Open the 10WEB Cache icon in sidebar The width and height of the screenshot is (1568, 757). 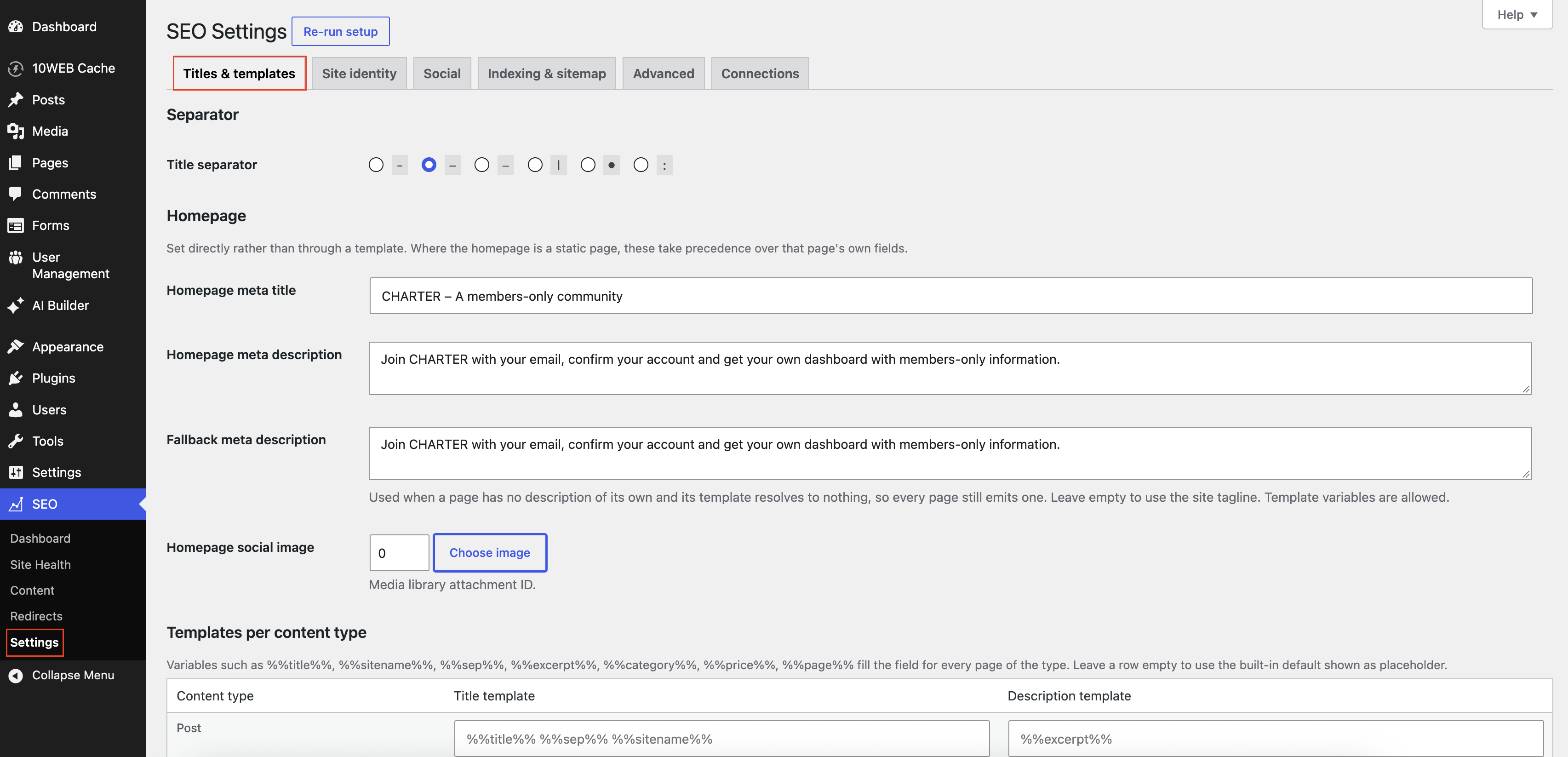16,68
